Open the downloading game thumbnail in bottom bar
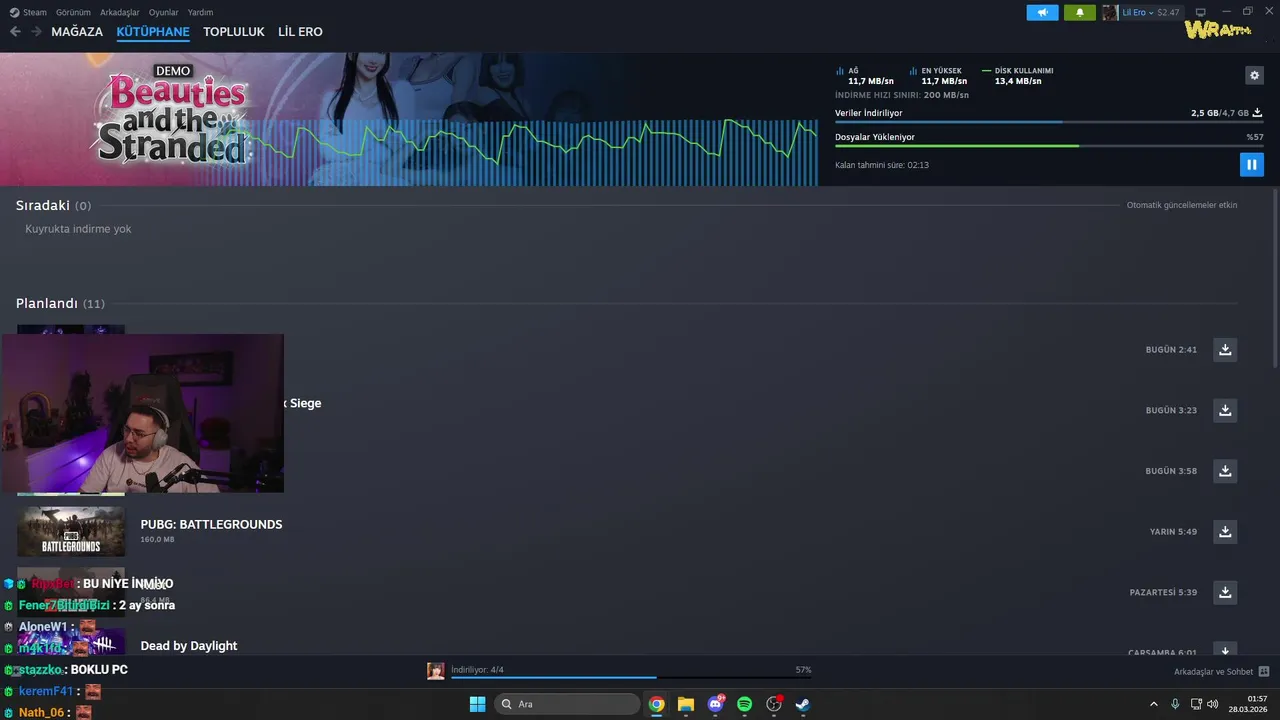This screenshot has height=720, width=1280. tap(436, 671)
